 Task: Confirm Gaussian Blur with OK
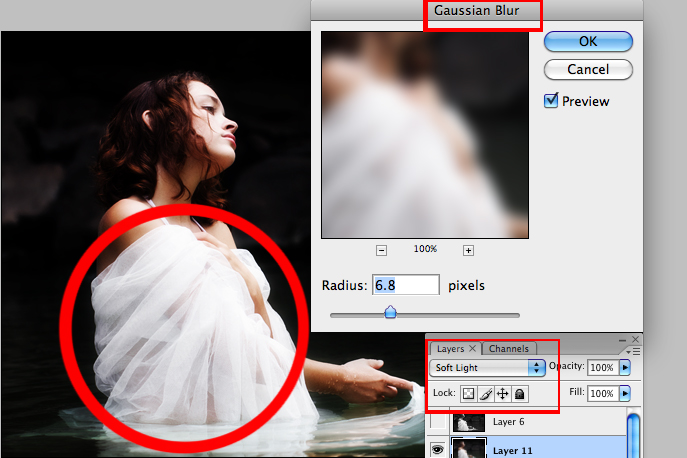588,41
